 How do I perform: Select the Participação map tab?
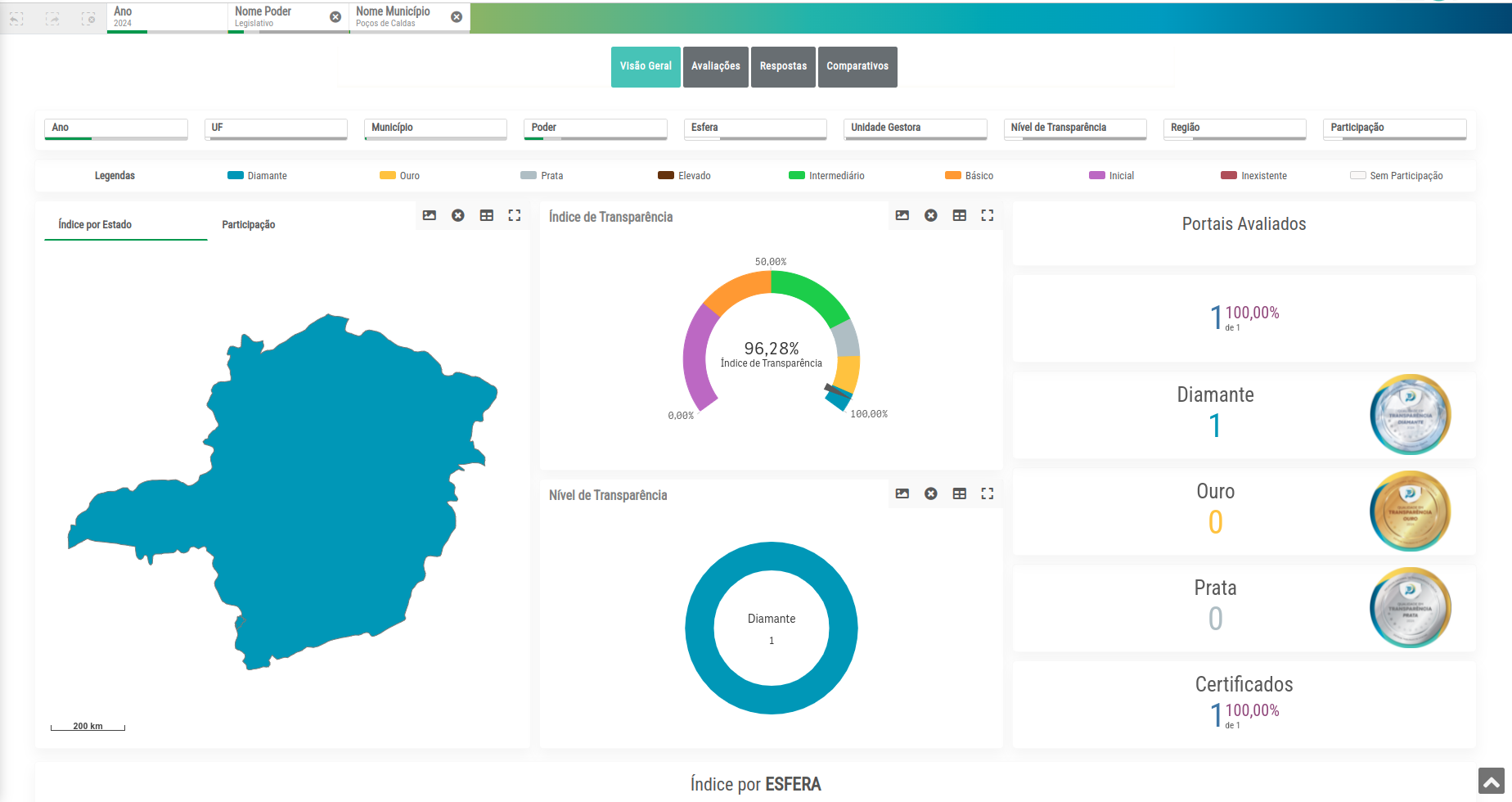(249, 225)
